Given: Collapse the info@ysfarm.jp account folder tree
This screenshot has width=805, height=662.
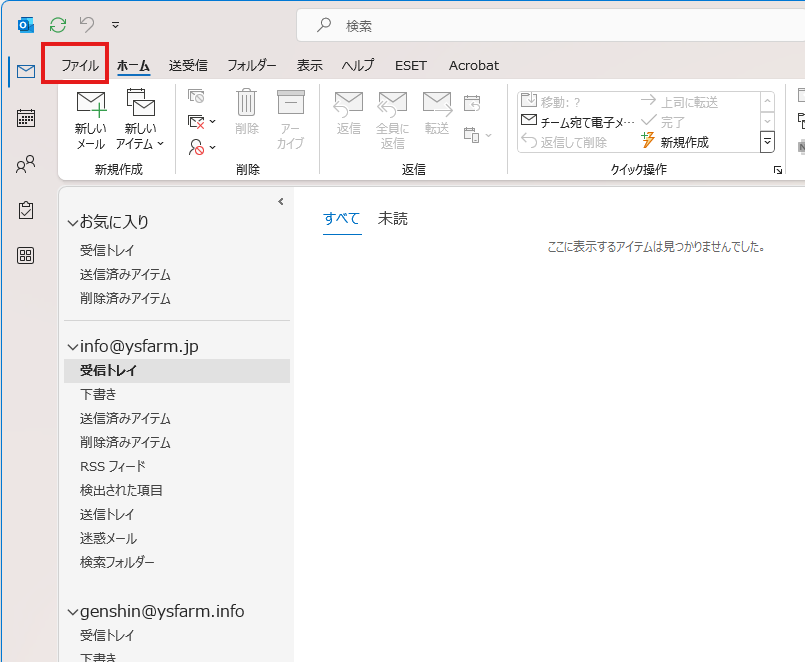Looking at the screenshot, I should click(72, 346).
